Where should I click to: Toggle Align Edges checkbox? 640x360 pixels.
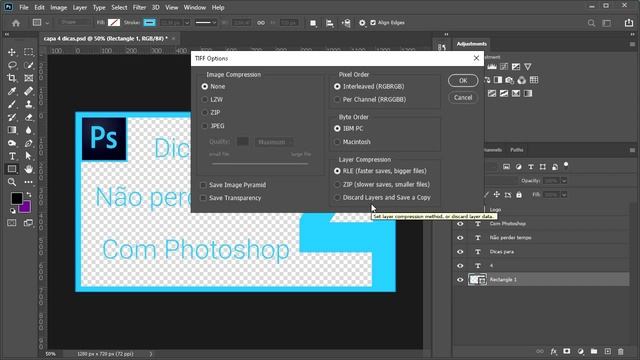(x=373, y=23)
